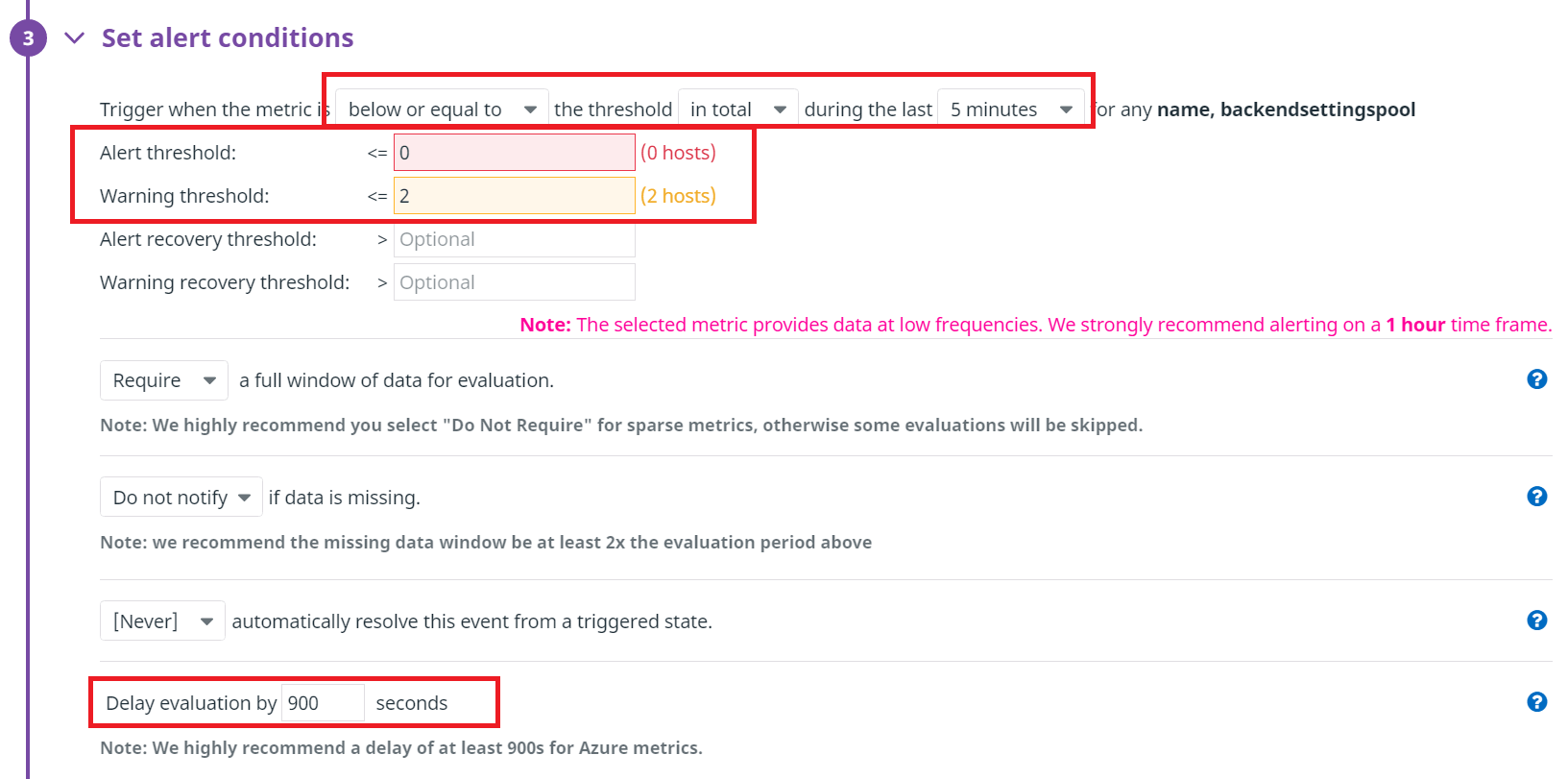The image size is (1568, 779).
Task: Click the step 3 number badge
Action: (x=28, y=38)
